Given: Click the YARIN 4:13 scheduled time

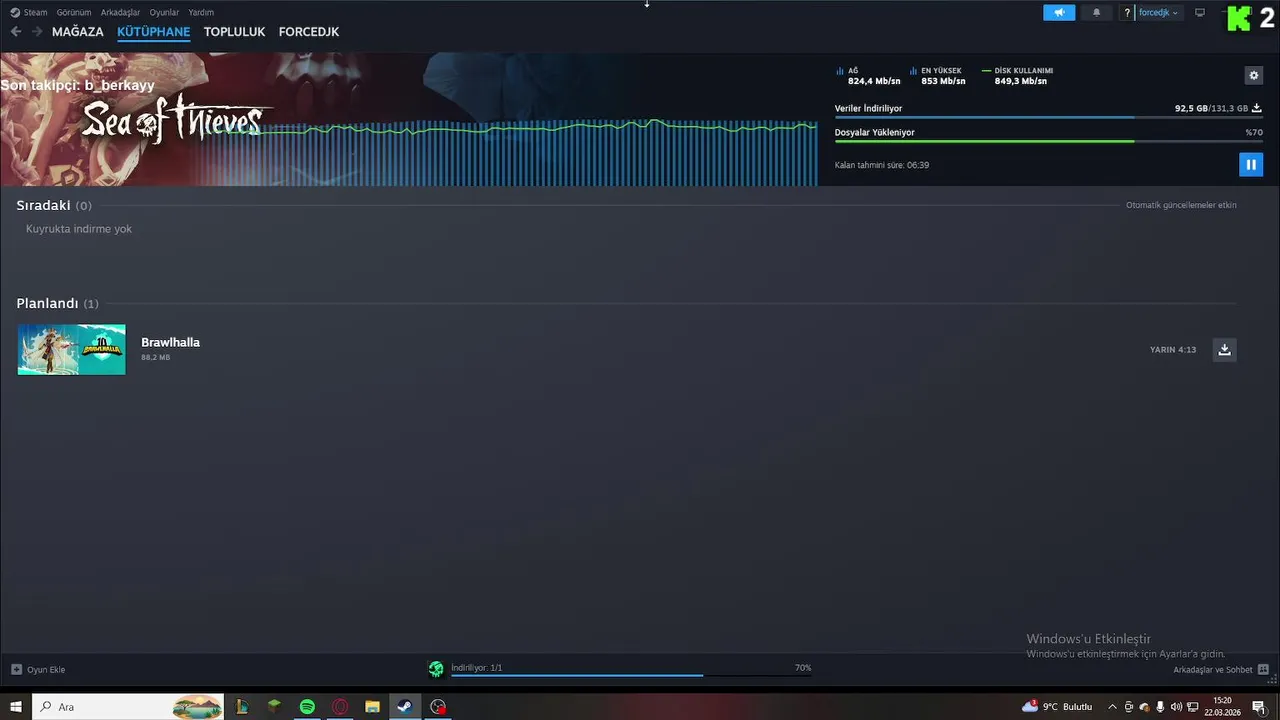Looking at the screenshot, I should pyautogui.click(x=1173, y=350).
